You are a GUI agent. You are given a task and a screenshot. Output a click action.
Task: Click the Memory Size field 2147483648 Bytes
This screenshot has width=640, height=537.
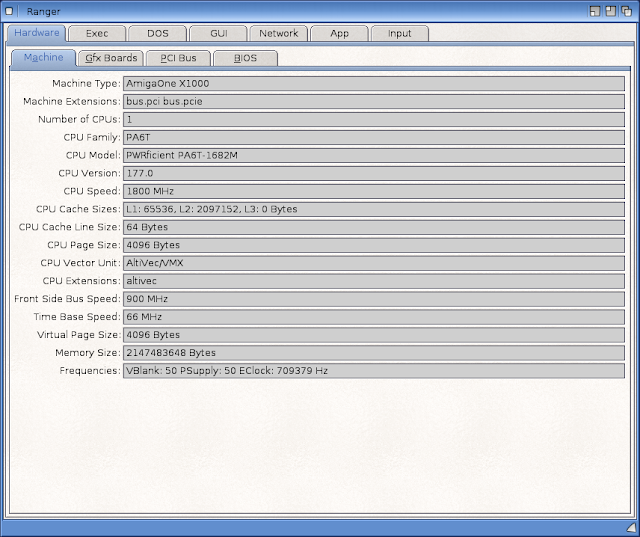[x=374, y=353]
